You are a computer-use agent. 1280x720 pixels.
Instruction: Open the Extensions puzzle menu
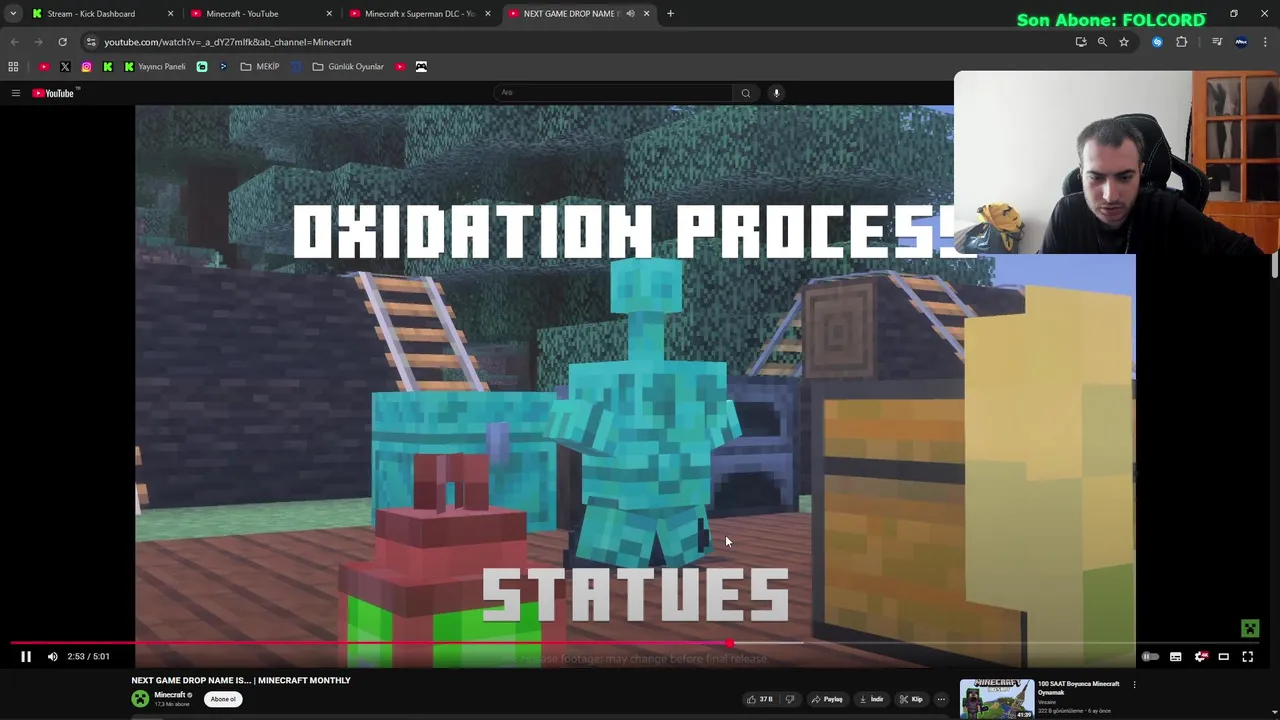[x=1182, y=42]
